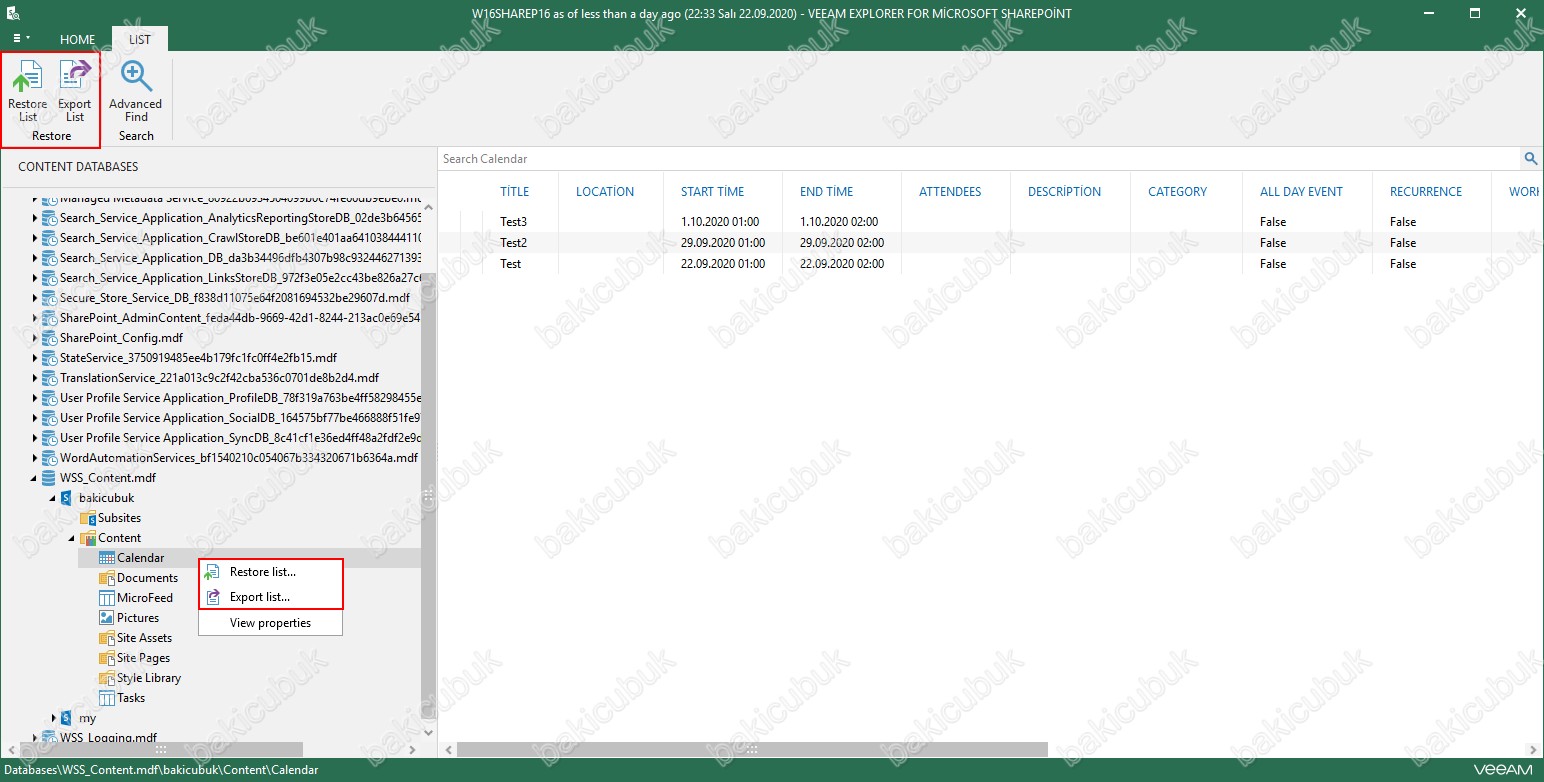Click the Content folder icon
Screen dimensions: 1544x782
[88, 538]
